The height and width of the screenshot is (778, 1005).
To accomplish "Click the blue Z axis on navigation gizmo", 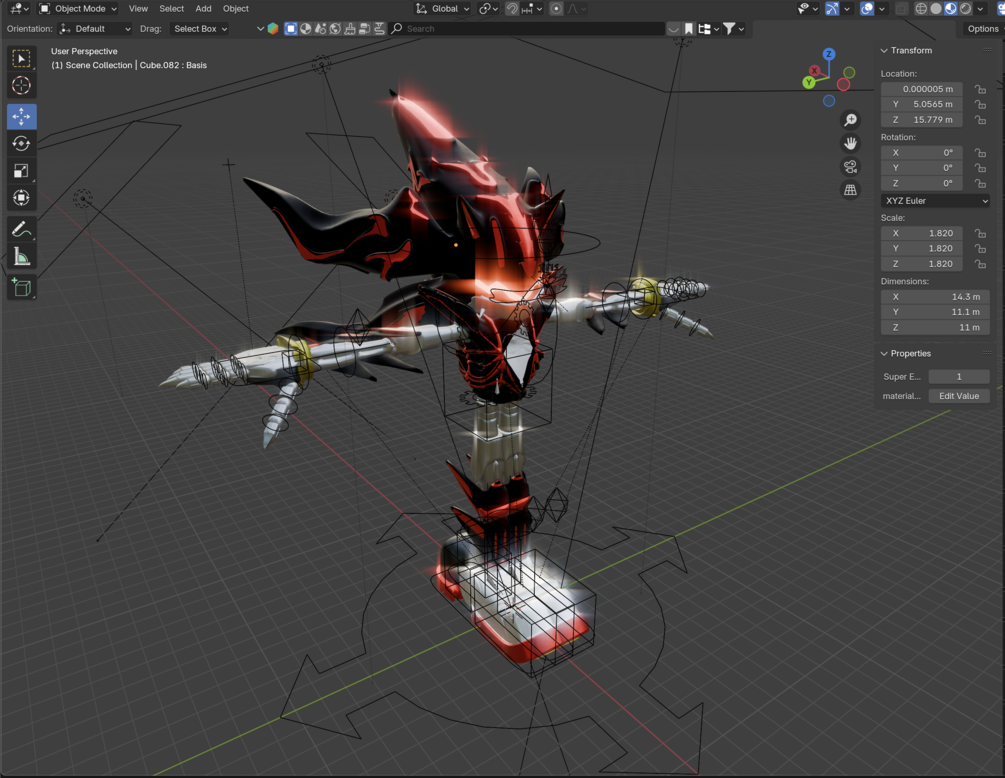I will 829,54.
